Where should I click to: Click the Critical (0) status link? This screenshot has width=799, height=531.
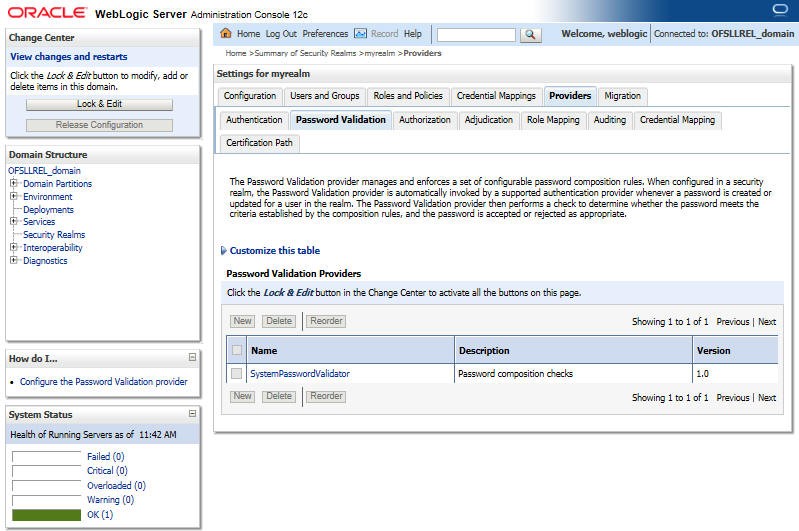point(107,471)
